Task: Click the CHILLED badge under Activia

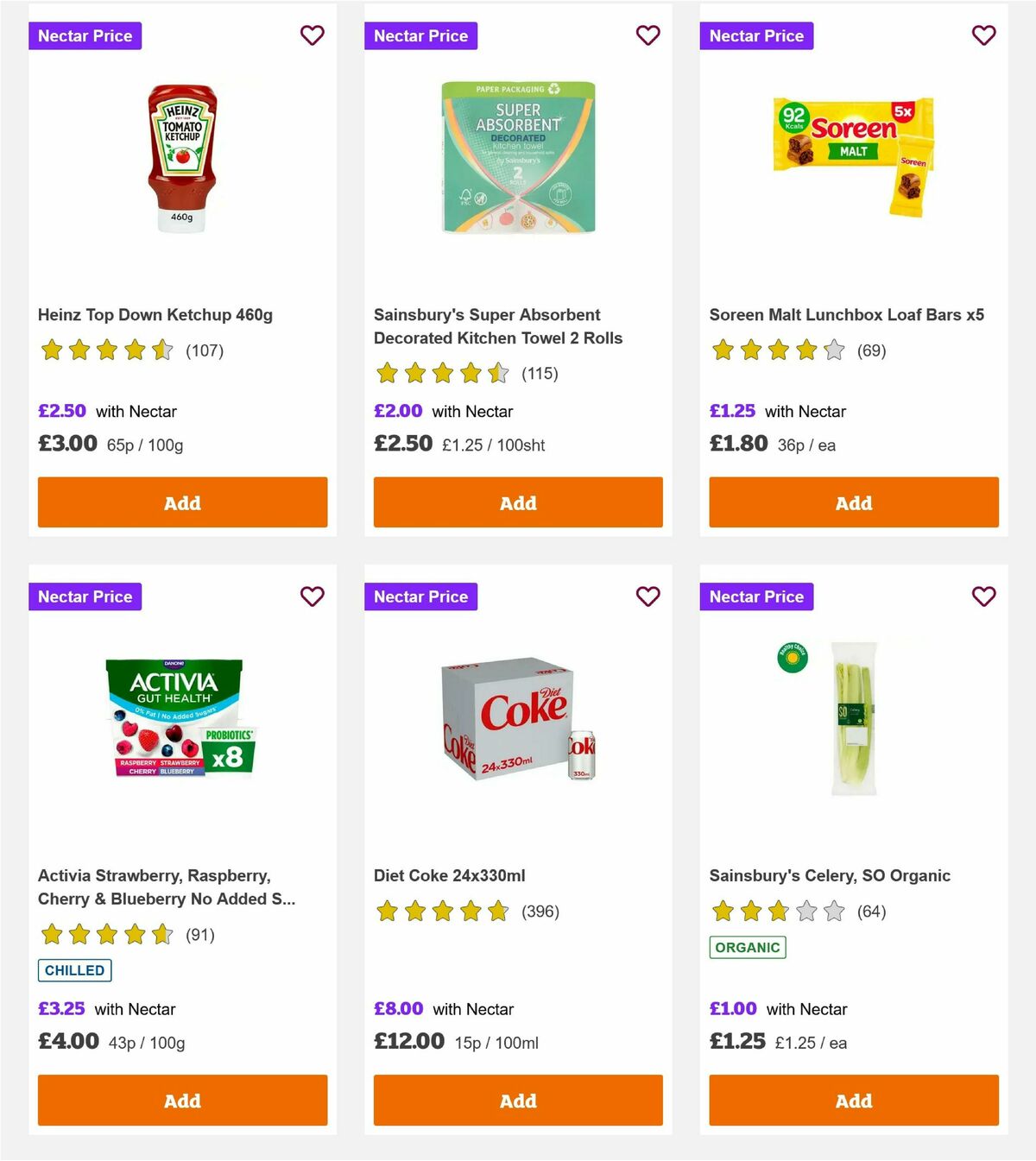Action: coord(74,970)
